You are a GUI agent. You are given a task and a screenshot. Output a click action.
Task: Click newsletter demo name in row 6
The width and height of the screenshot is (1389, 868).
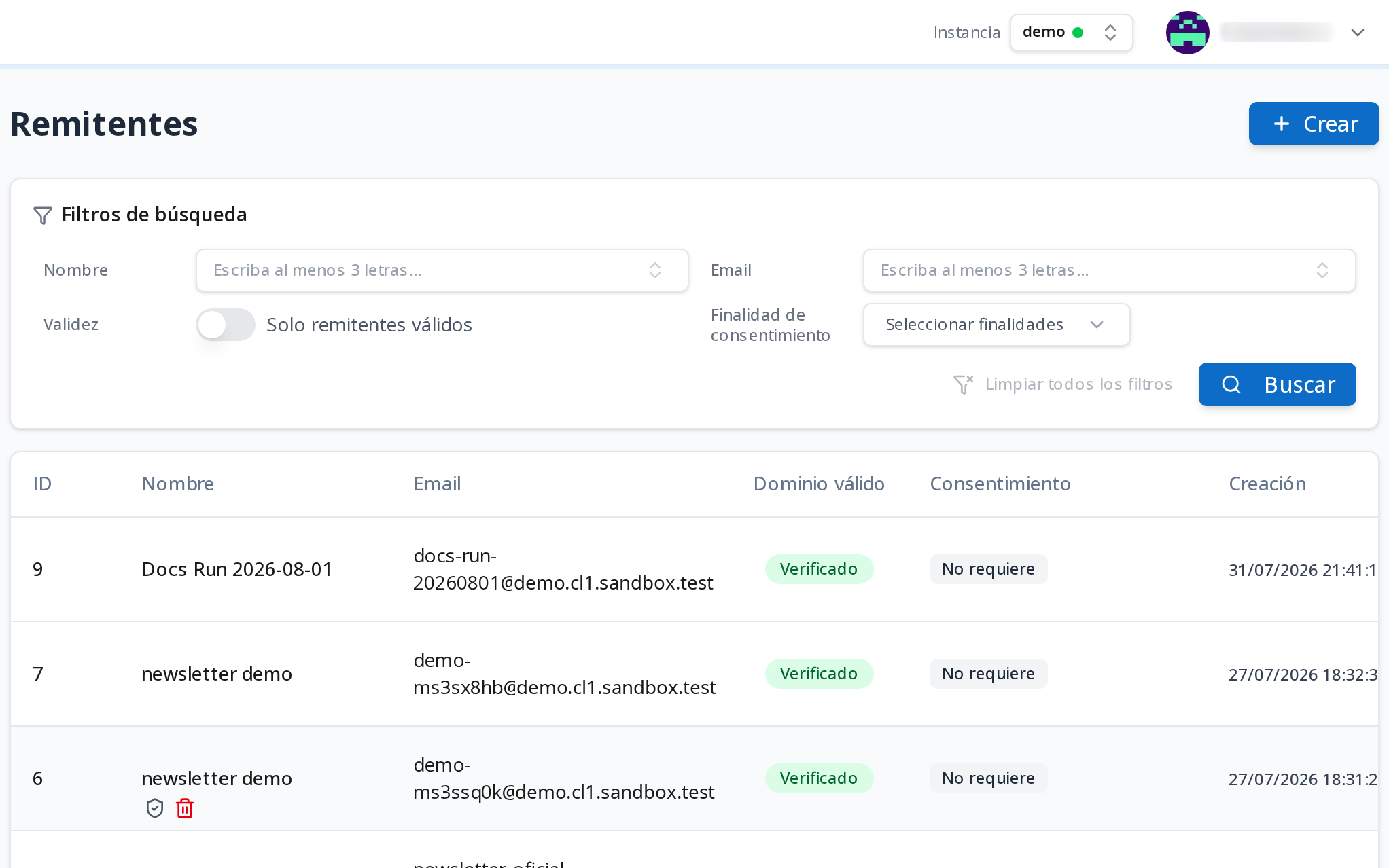click(x=217, y=778)
